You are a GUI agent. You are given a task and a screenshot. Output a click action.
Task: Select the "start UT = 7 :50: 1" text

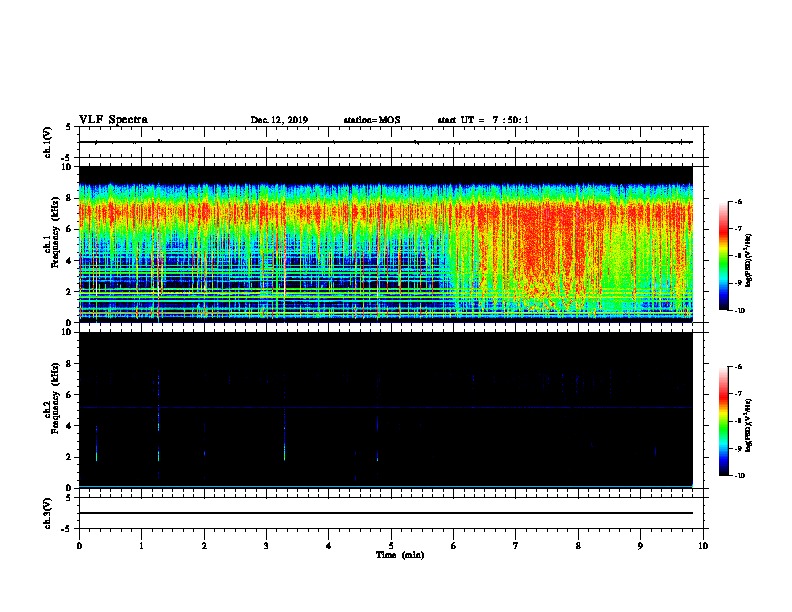click(483, 120)
